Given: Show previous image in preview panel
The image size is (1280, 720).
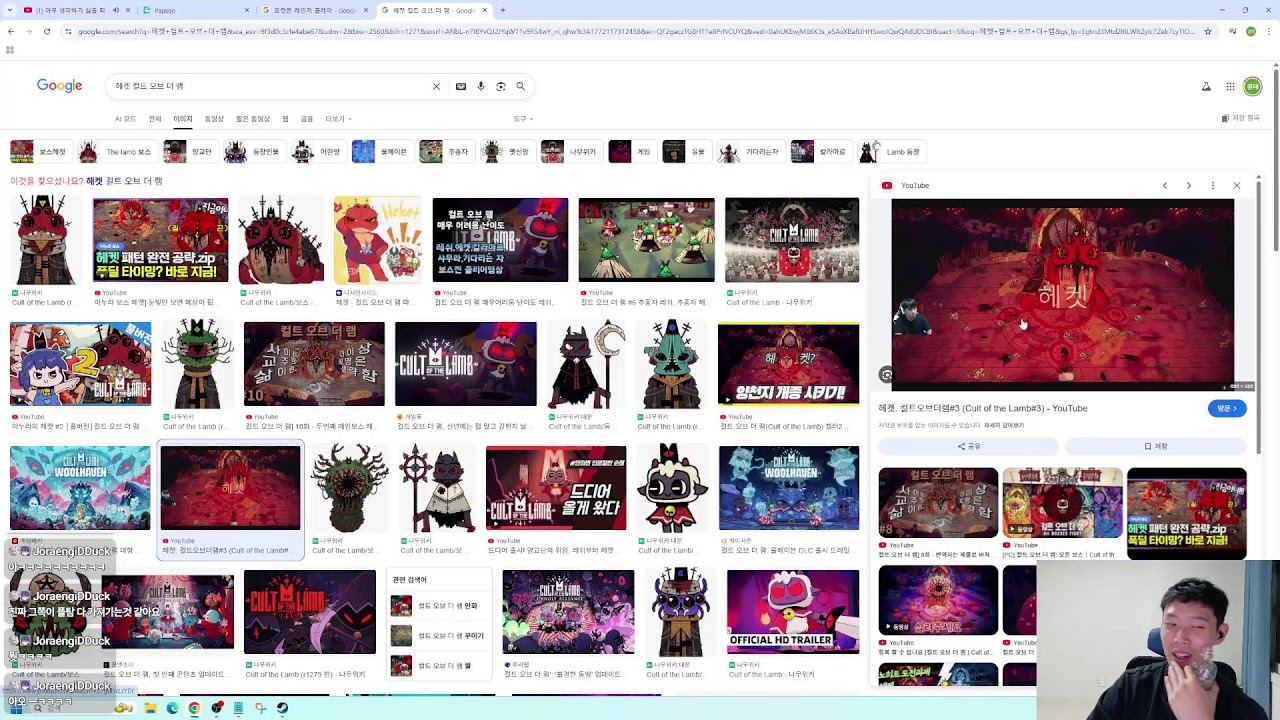Looking at the screenshot, I should pyautogui.click(x=1165, y=185).
